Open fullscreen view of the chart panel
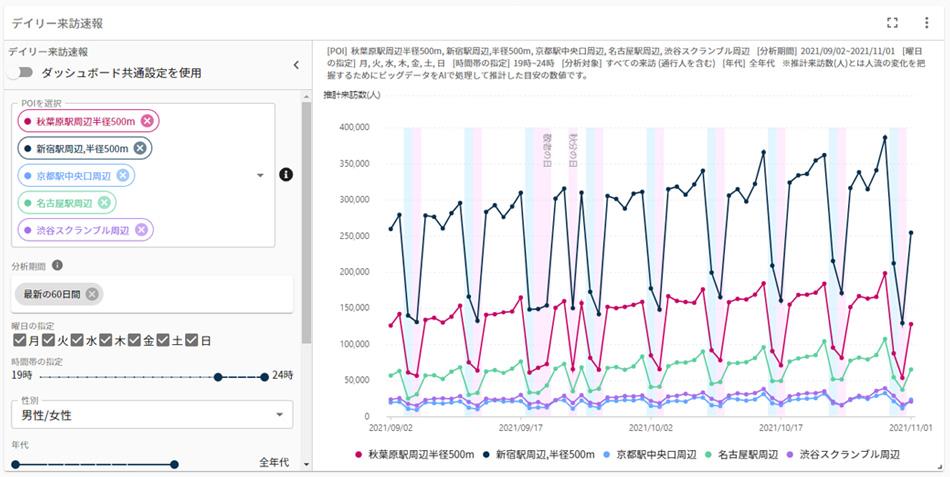950x477 pixels. click(x=893, y=22)
